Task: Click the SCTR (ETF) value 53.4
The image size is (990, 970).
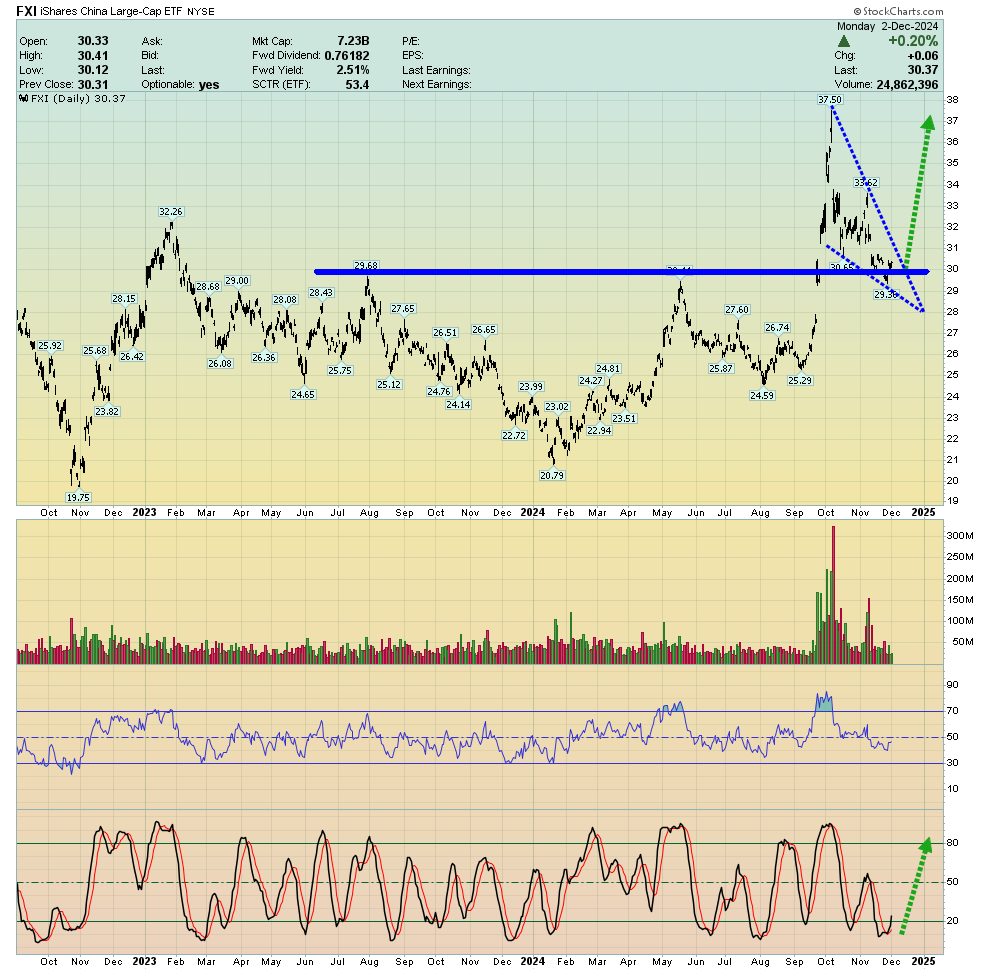Action: pos(357,85)
